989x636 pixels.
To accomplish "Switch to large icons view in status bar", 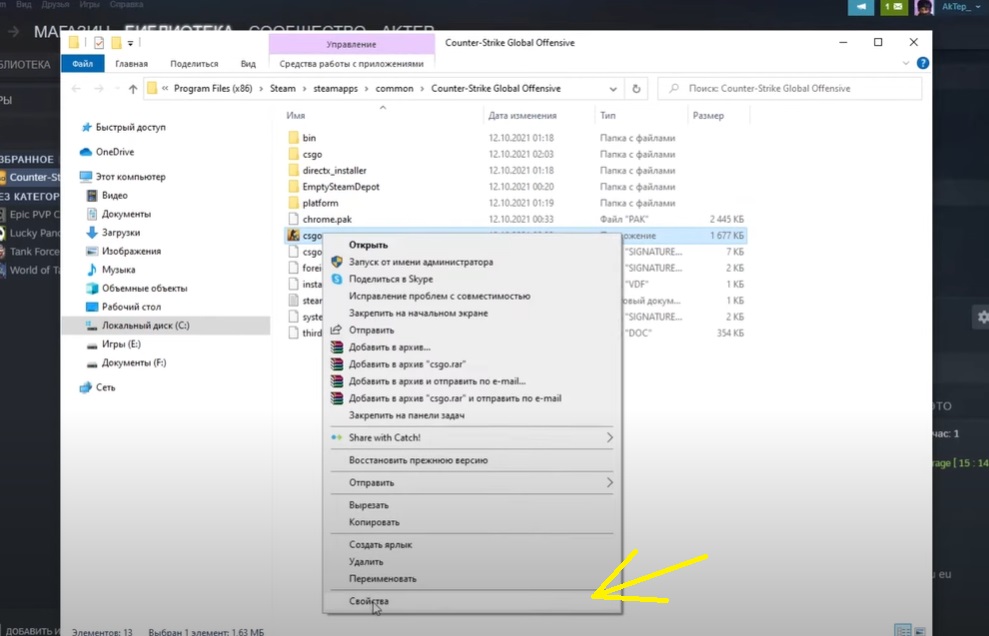I will (x=920, y=630).
